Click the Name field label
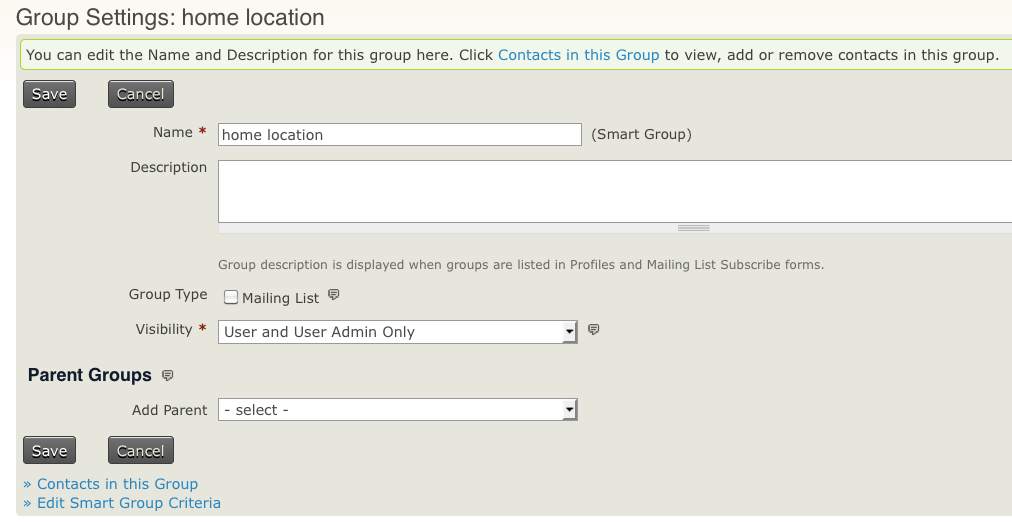Image resolution: width=1012 pixels, height=523 pixels. (x=172, y=132)
